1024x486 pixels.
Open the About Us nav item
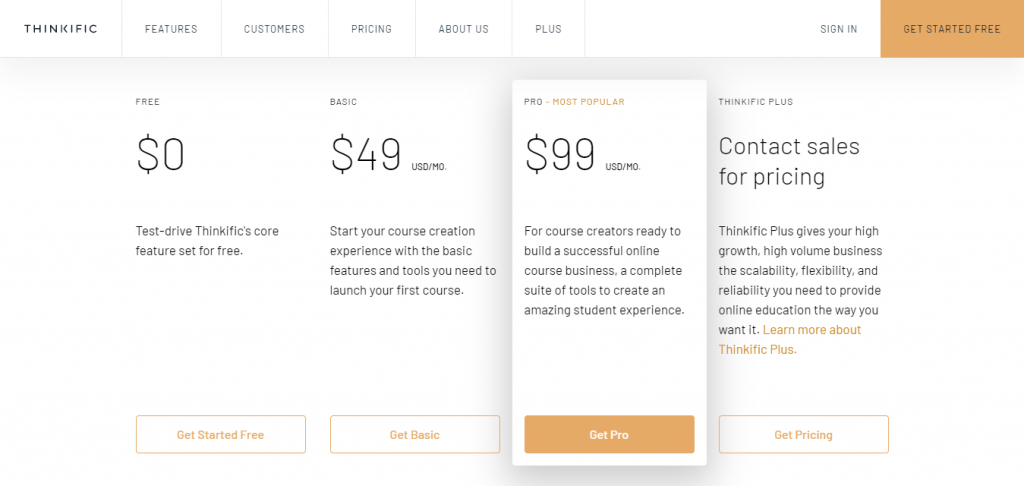click(463, 29)
